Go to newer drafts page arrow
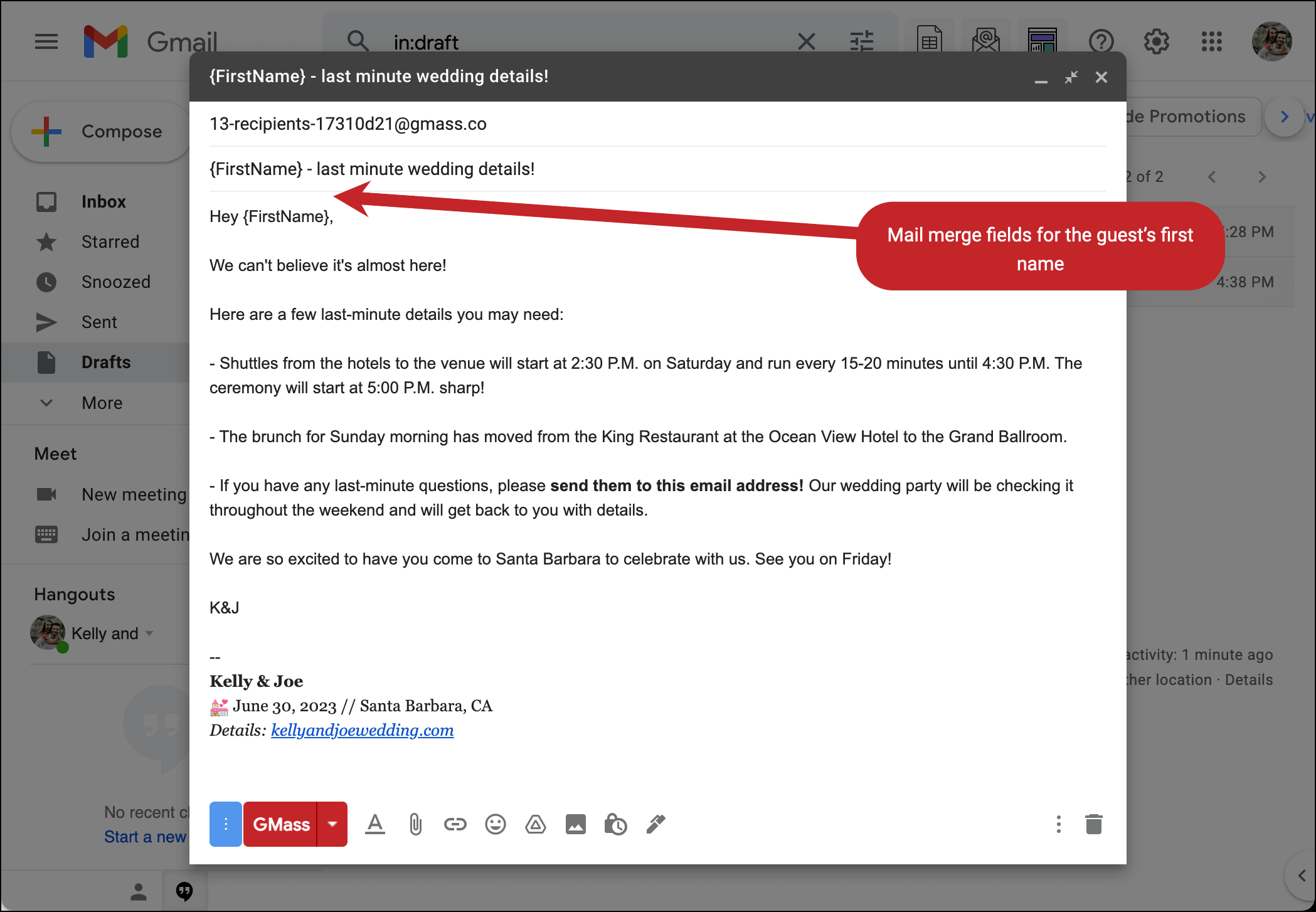The height and width of the screenshot is (912, 1316). tap(1212, 178)
